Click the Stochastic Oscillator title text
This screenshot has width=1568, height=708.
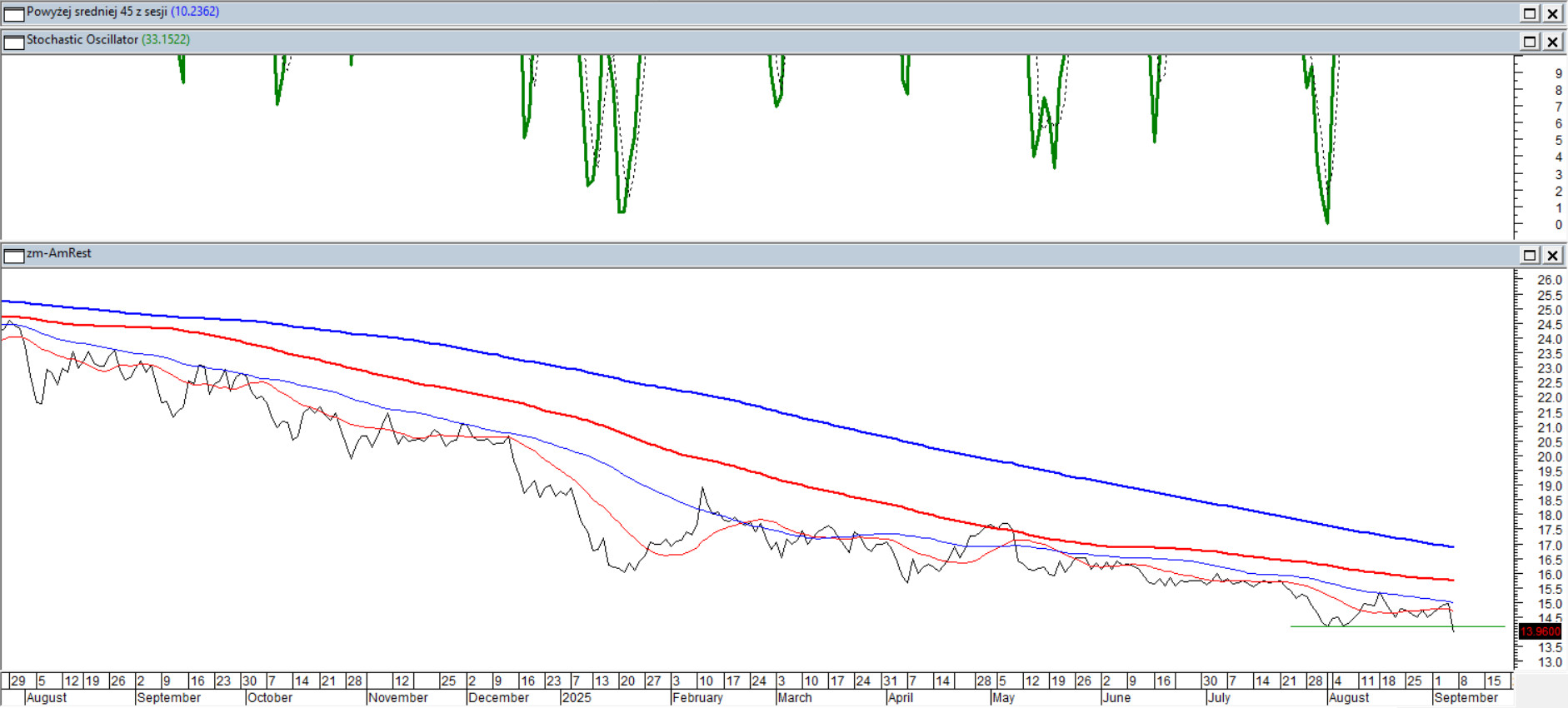click(x=82, y=39)
